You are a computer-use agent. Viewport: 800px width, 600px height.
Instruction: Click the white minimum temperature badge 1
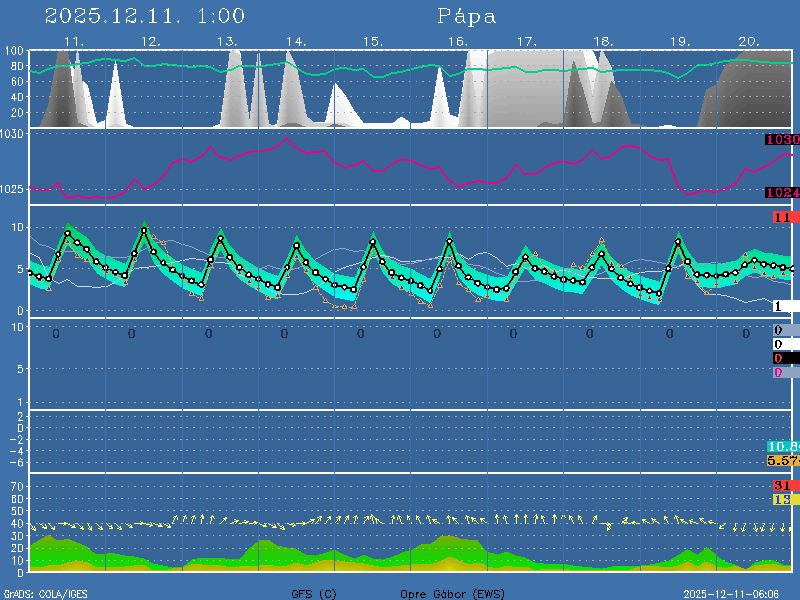(x=782, y=306)
